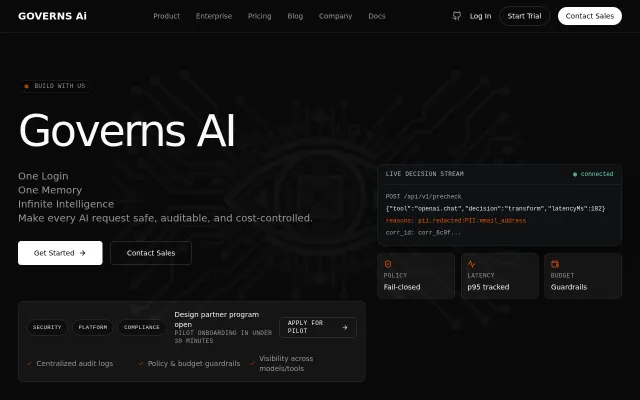The image size is (640, 400).
Task: Open the Company menu item
Action: pyautogui.click(x=336, y=16)
